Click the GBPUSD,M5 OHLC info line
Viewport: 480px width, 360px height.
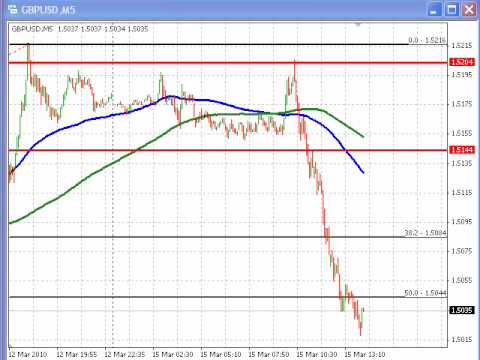click(x=80, y=29)
